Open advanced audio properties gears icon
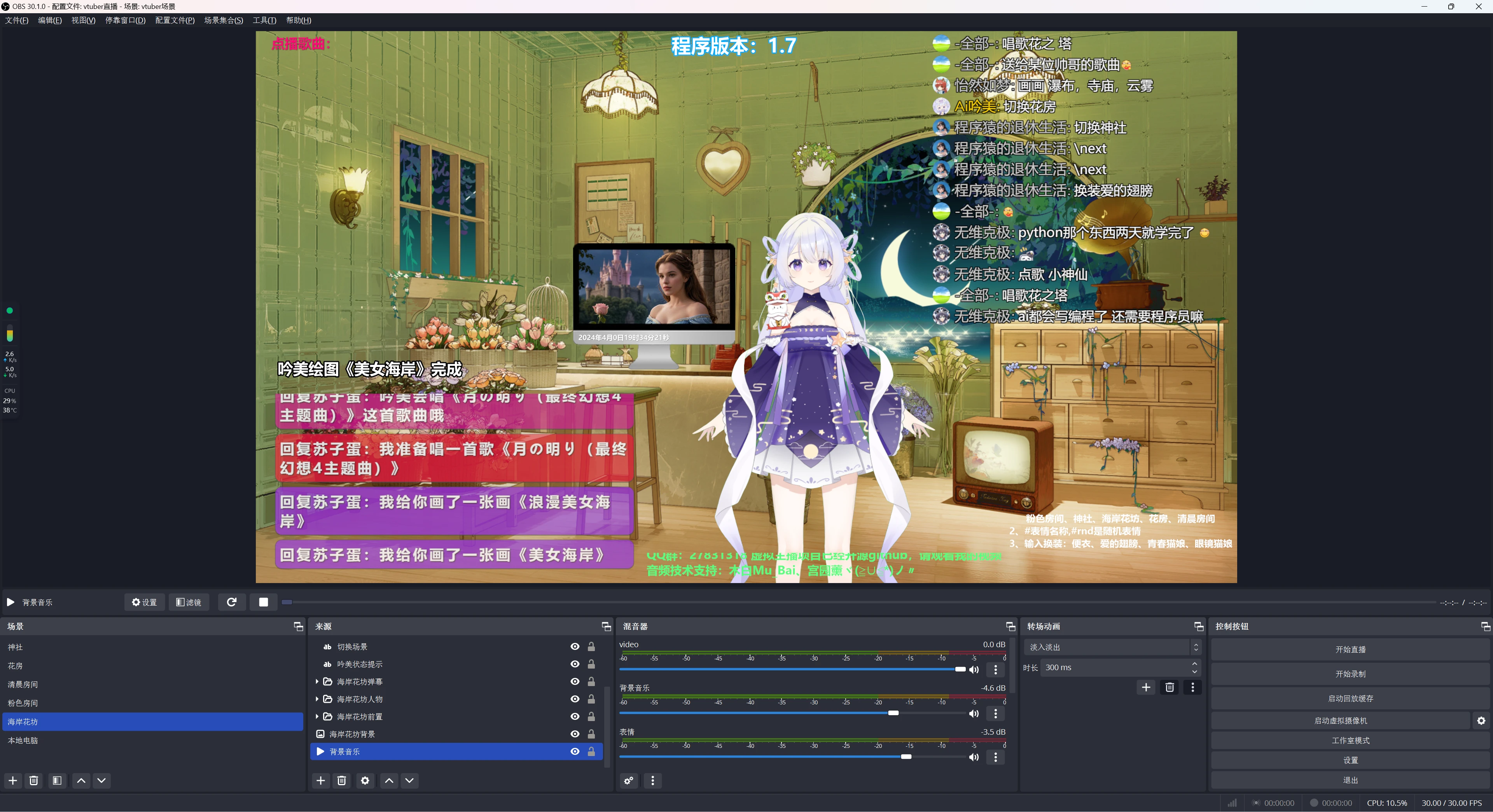Screen dimensions: 1493x812 tap(628, 780)
